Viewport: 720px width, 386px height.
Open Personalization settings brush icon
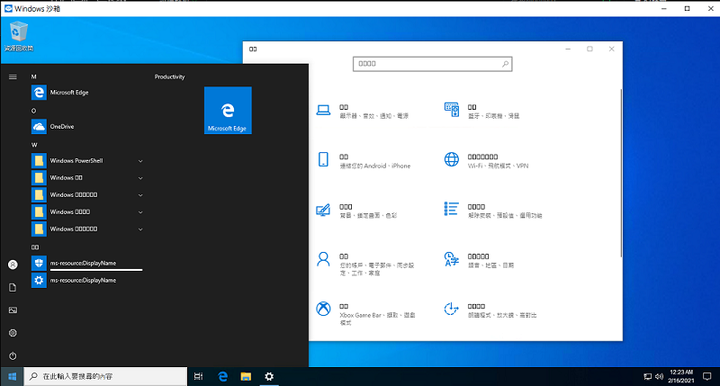pos(323,210)
